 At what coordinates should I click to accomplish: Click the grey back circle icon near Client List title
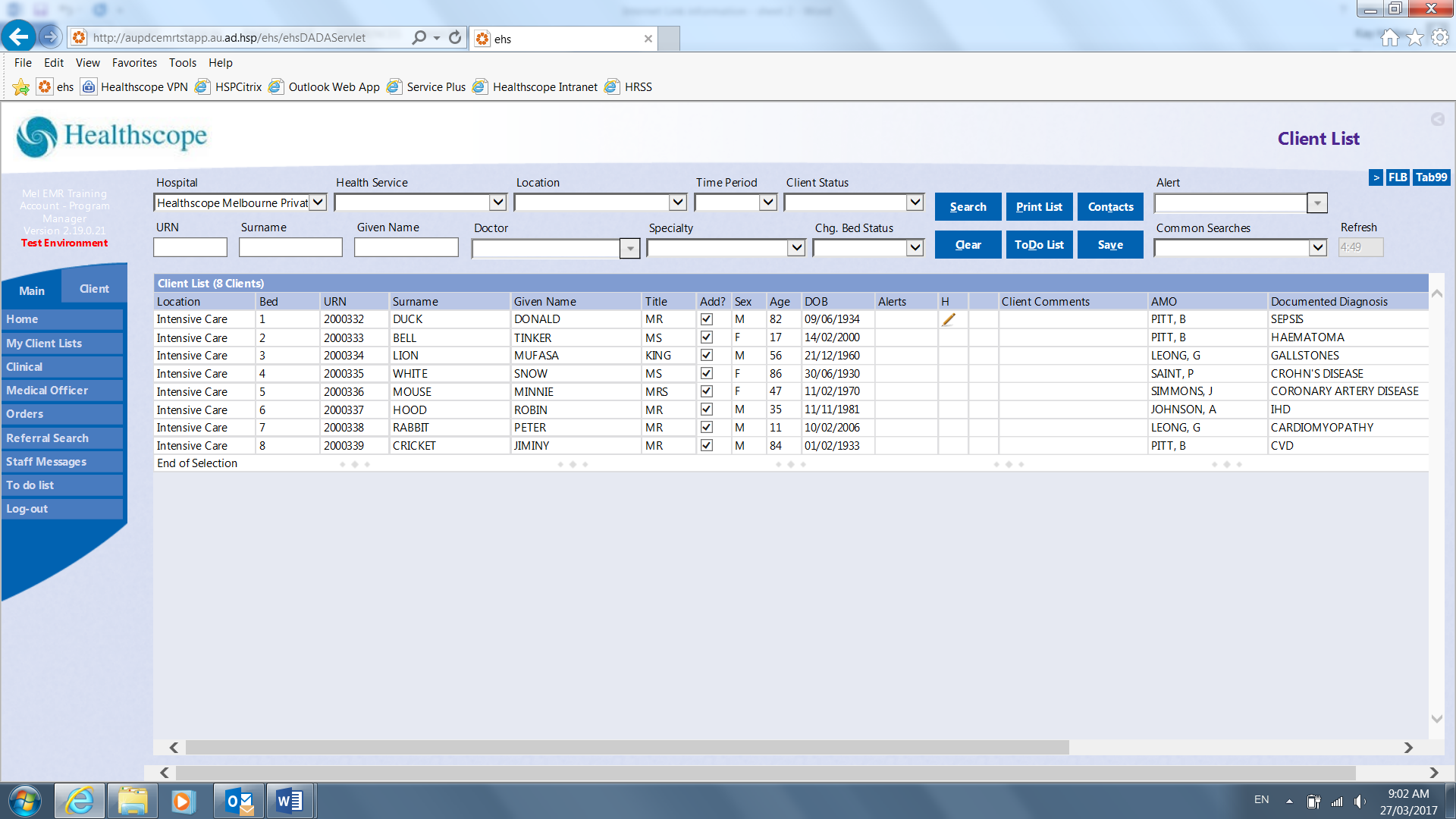pyautogui.click(x=1437, y=119)
